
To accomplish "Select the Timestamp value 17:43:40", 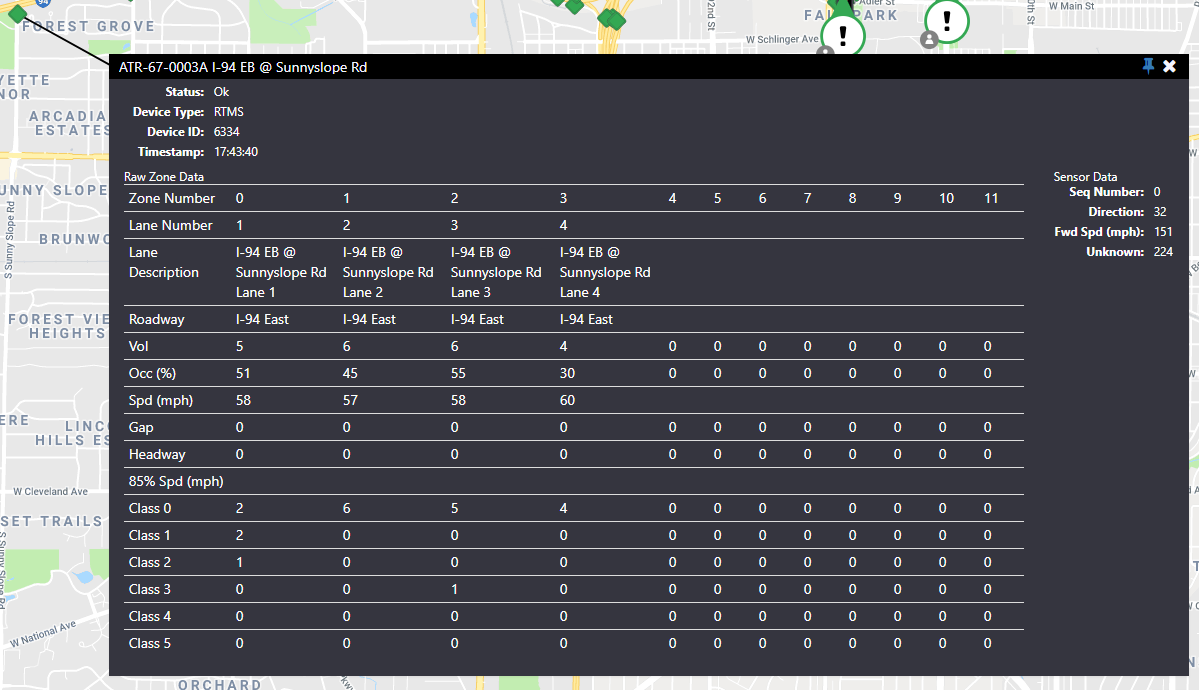I will [x=236, y=151].
